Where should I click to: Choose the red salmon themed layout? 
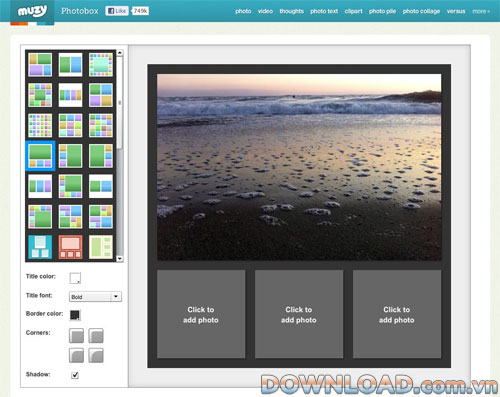pyautogui.click(x=70, y=247)
